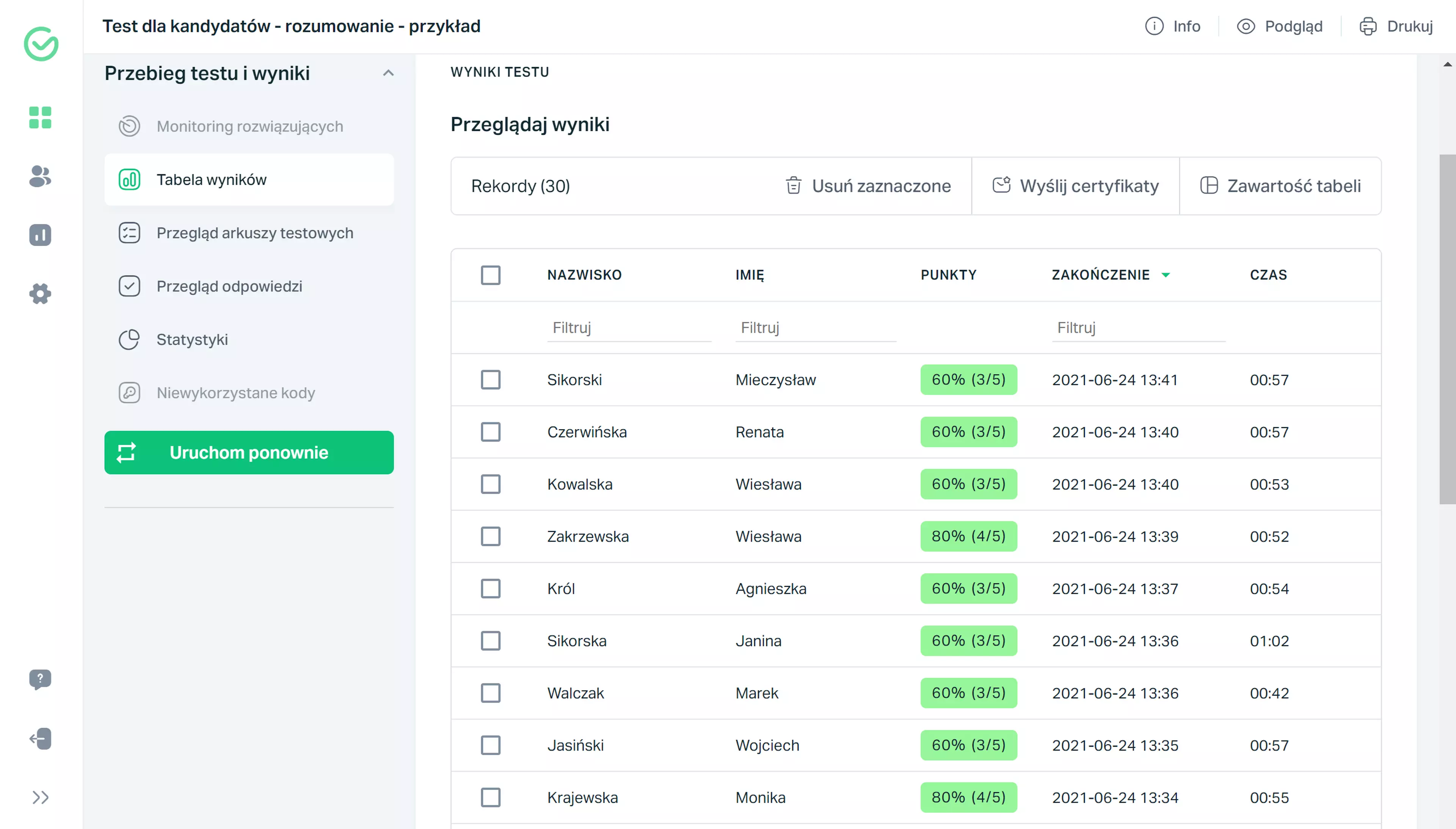Image resolution: width=1456 pixels, height=829 pixels.
Task: Click the Przegląd arkuszy testowych list icon
Action: point(129,233)
